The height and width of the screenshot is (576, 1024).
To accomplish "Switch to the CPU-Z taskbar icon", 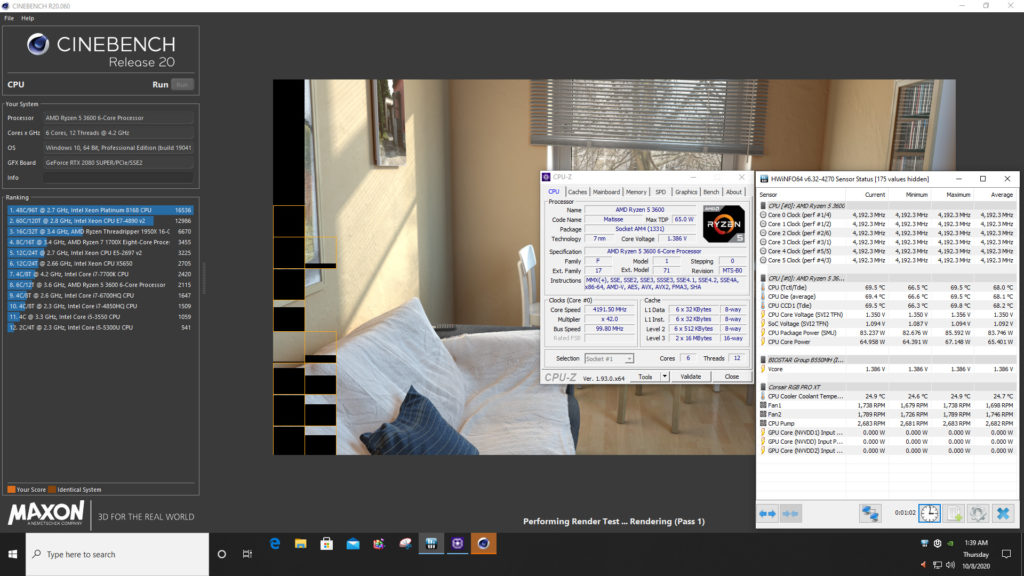I will (457, 543).
